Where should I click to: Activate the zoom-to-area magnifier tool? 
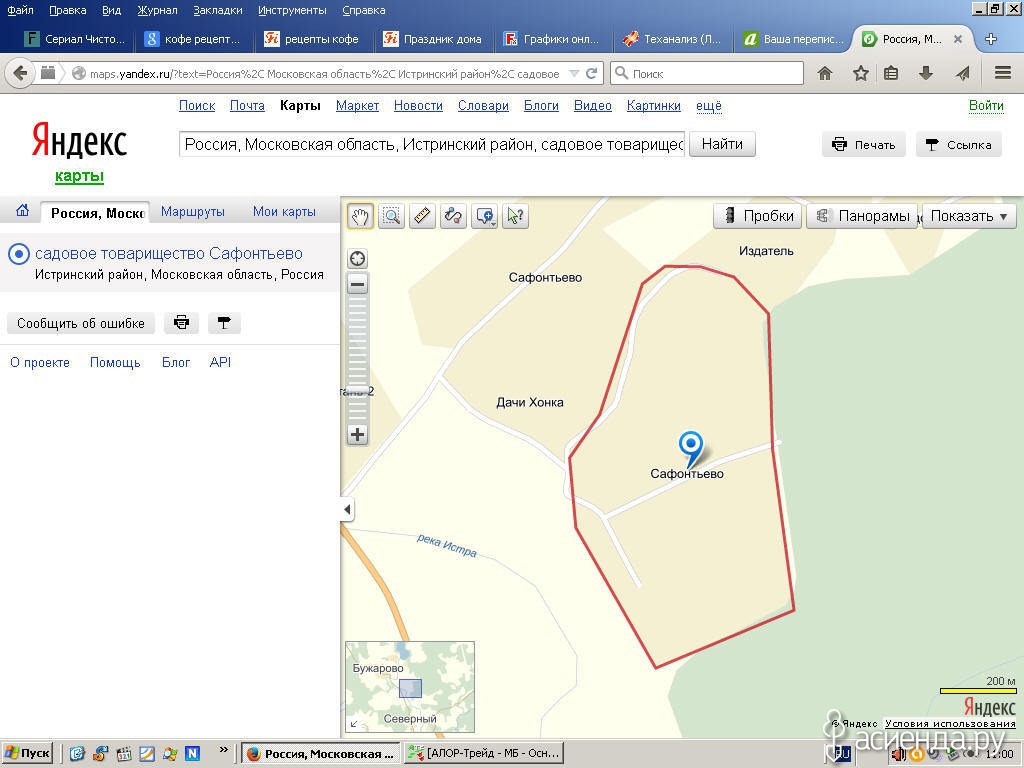(x=391, y=216)
